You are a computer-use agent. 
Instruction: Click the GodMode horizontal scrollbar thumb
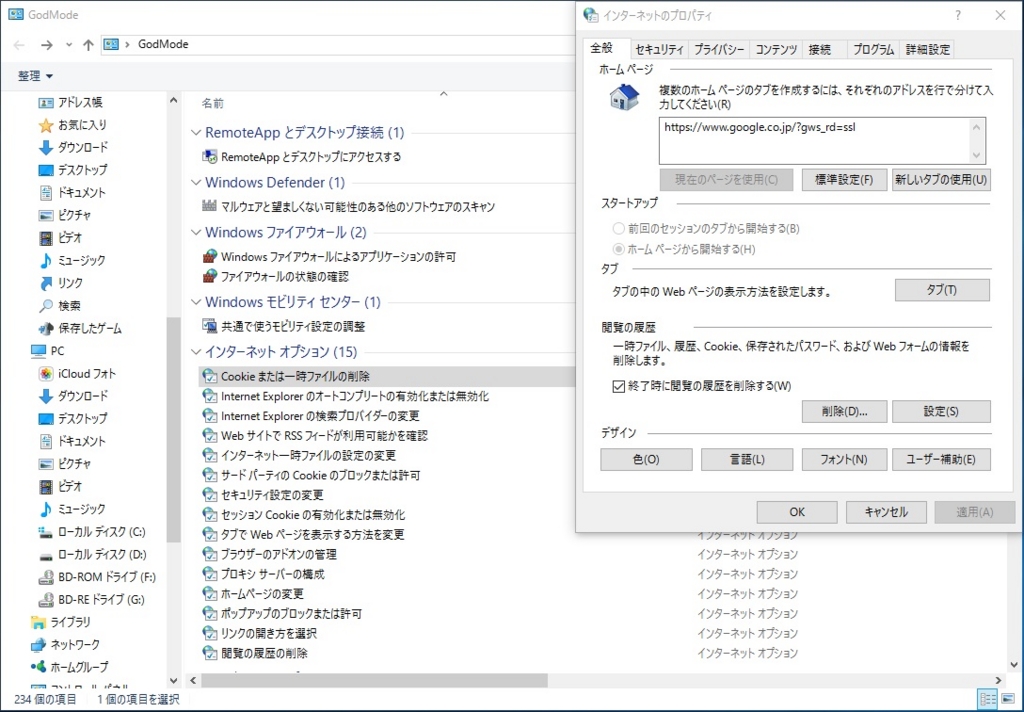[374, 681]
